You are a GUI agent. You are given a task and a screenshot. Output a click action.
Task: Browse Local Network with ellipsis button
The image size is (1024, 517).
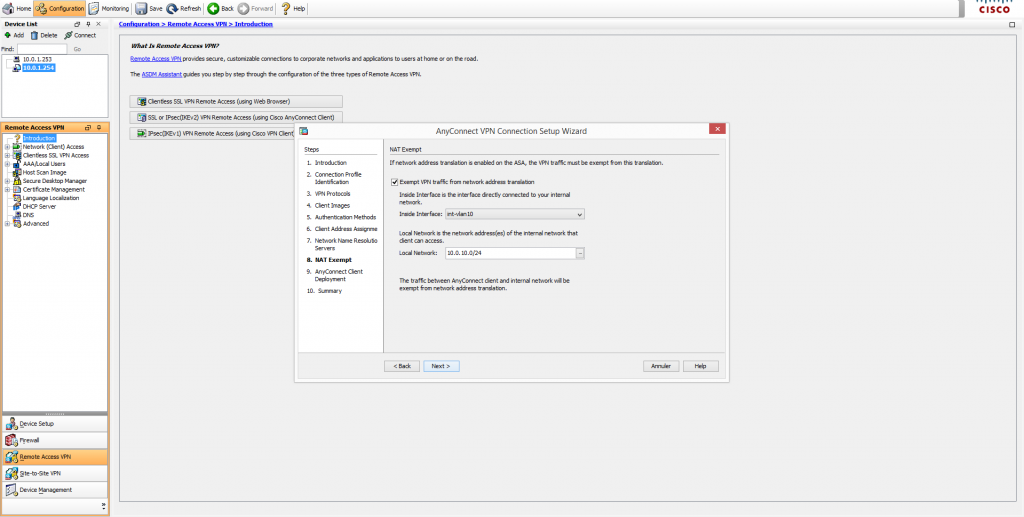point(580,253)
